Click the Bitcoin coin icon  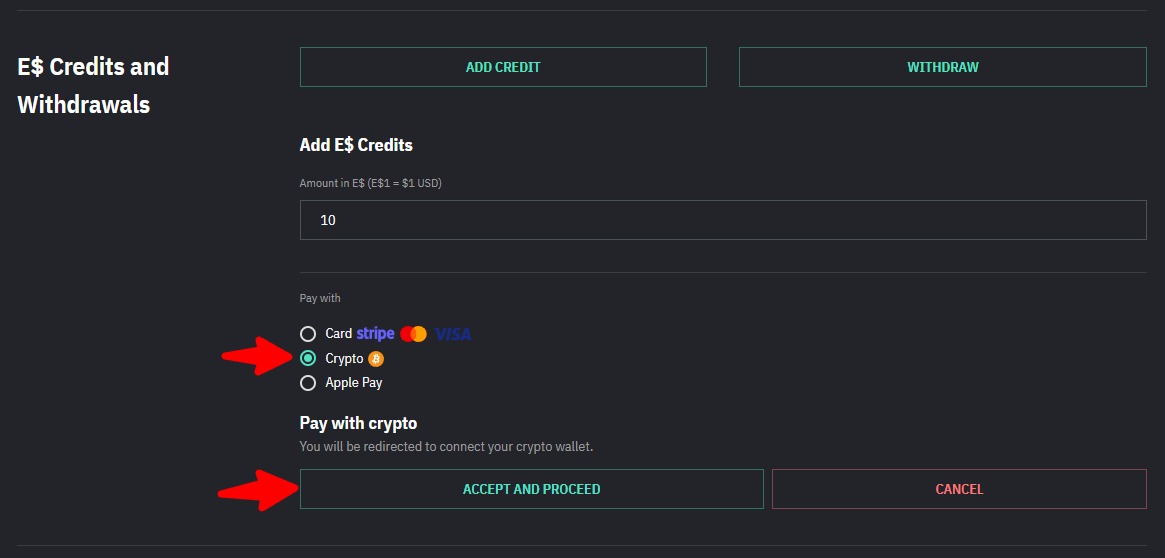click(376, 358)
